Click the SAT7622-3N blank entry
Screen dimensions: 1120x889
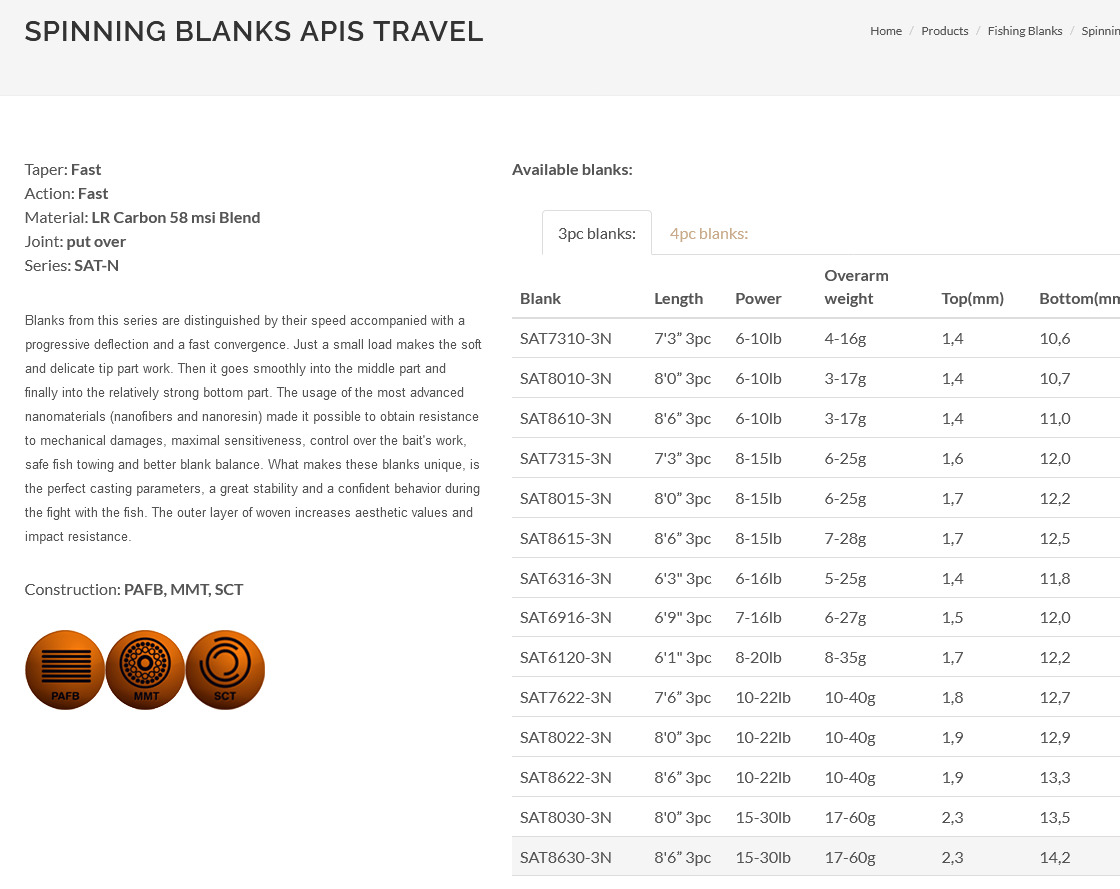(x=566, y=698)
